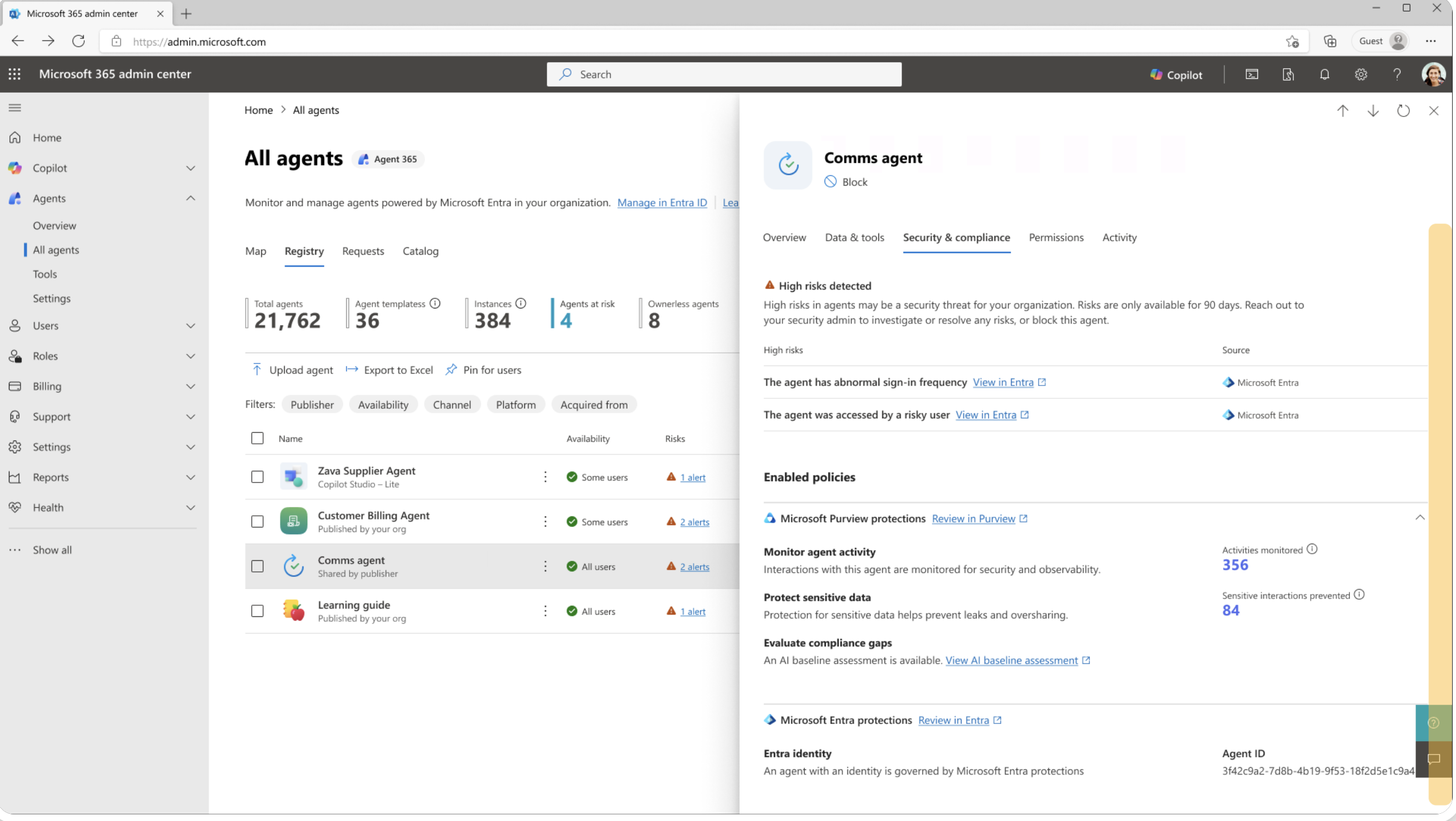Open more options for Customer Billing Agent
This screenshot has height=821, width=1456.
(545, 522)
